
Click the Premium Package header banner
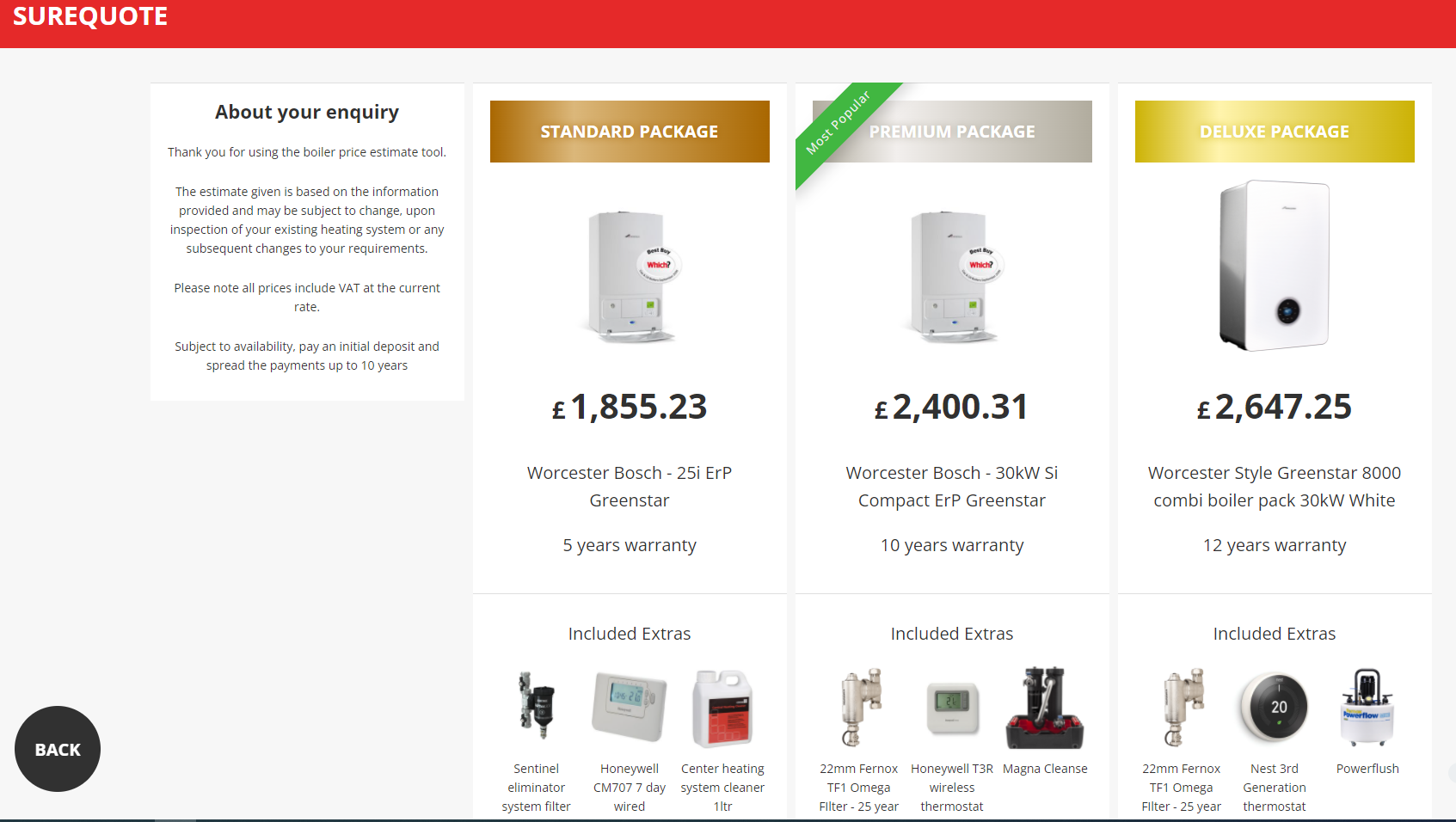point(952,132)
